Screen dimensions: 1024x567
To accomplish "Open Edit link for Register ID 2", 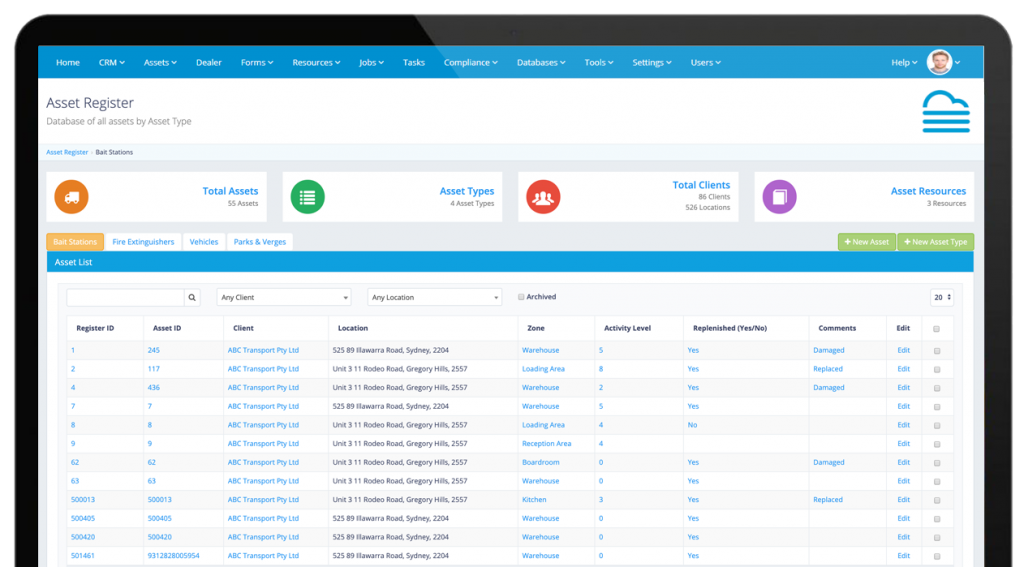I will (903, 369).
